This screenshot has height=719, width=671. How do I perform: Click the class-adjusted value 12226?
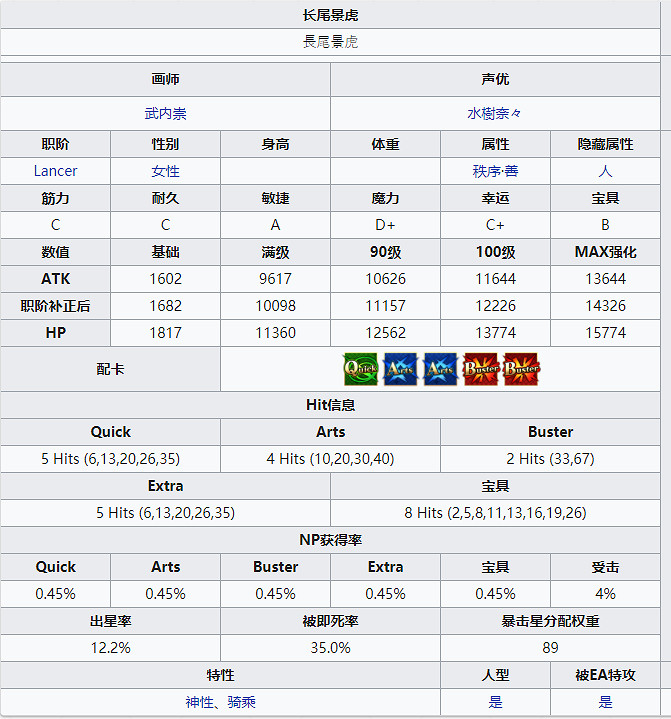pos(495,306)
